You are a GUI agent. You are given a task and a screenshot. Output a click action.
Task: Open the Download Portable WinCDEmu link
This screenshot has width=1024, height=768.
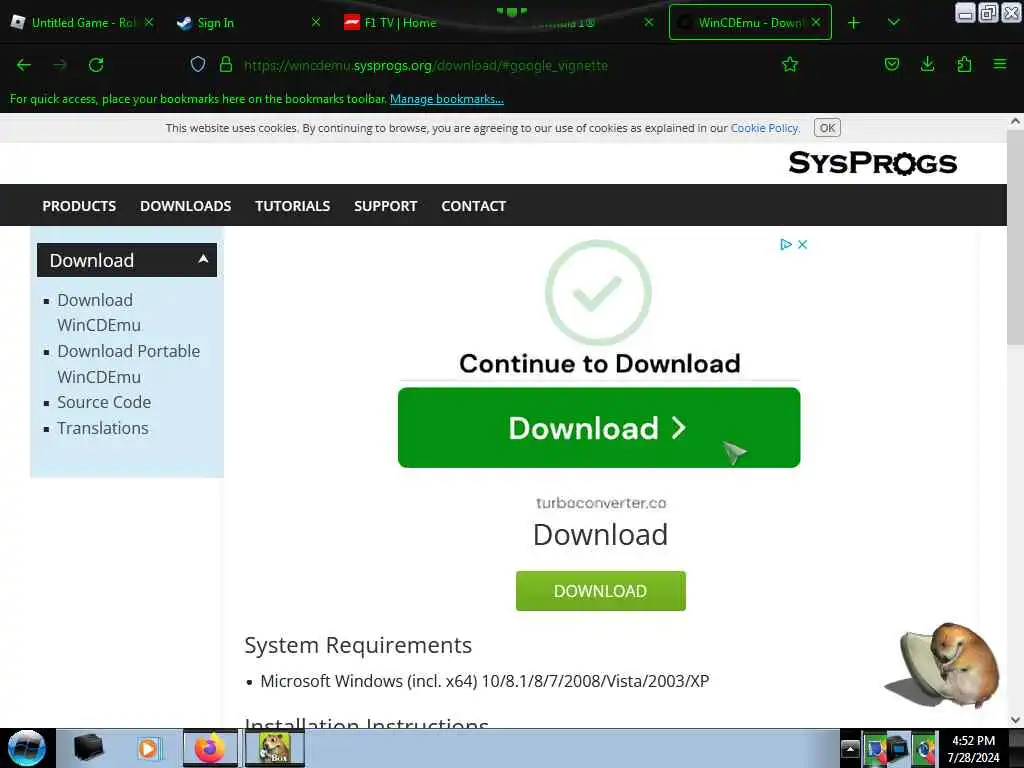[129, 364]
